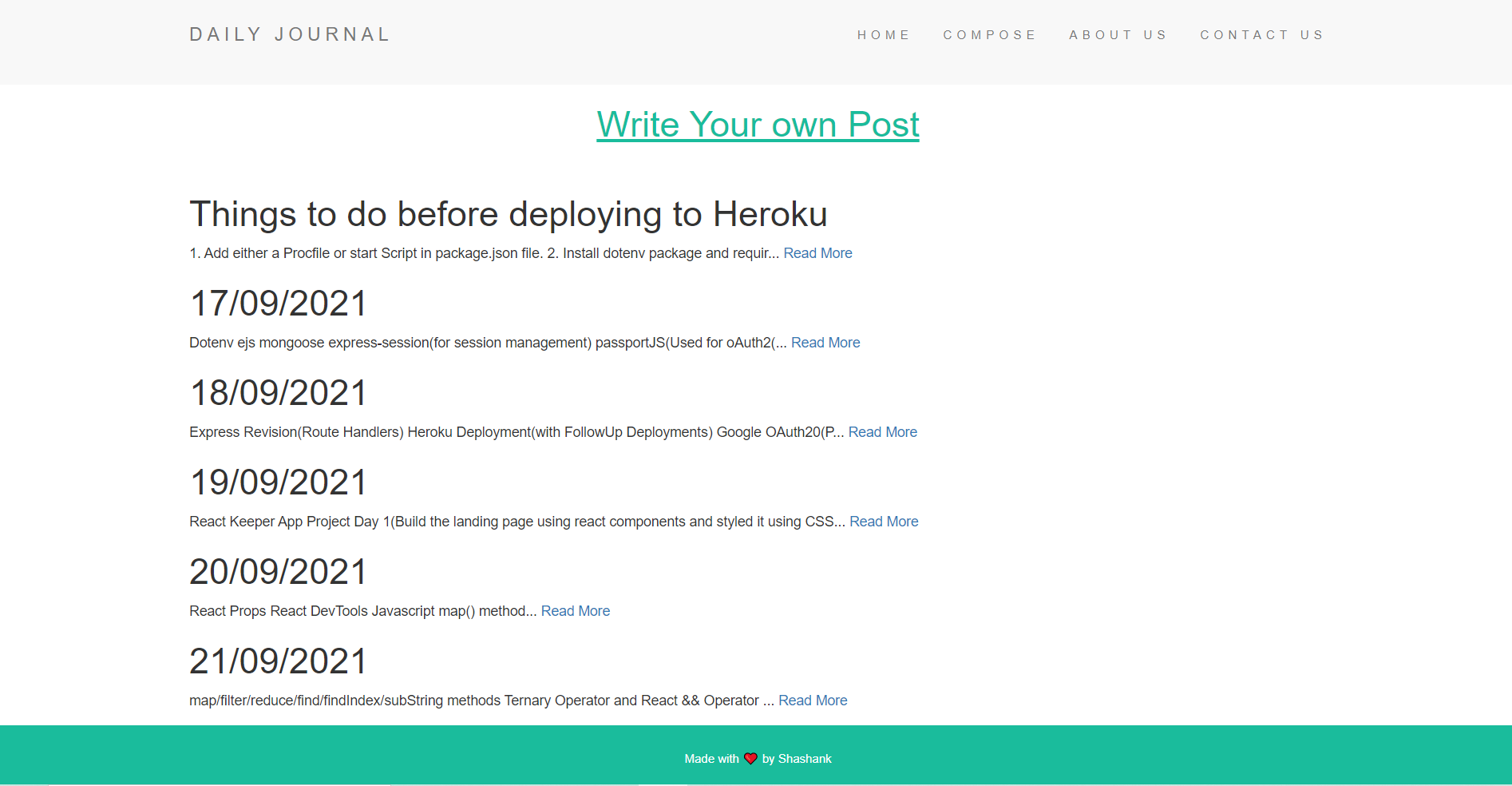Read more of the 19/09/2021 post
This screenshot has width=1512, height=786.
pyautogui.click(x=884, y=522)
